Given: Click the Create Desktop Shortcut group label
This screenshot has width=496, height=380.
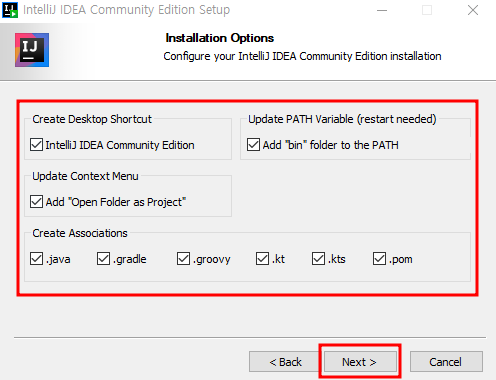Looking at the screenshot, I should click(x=92, y=119).
